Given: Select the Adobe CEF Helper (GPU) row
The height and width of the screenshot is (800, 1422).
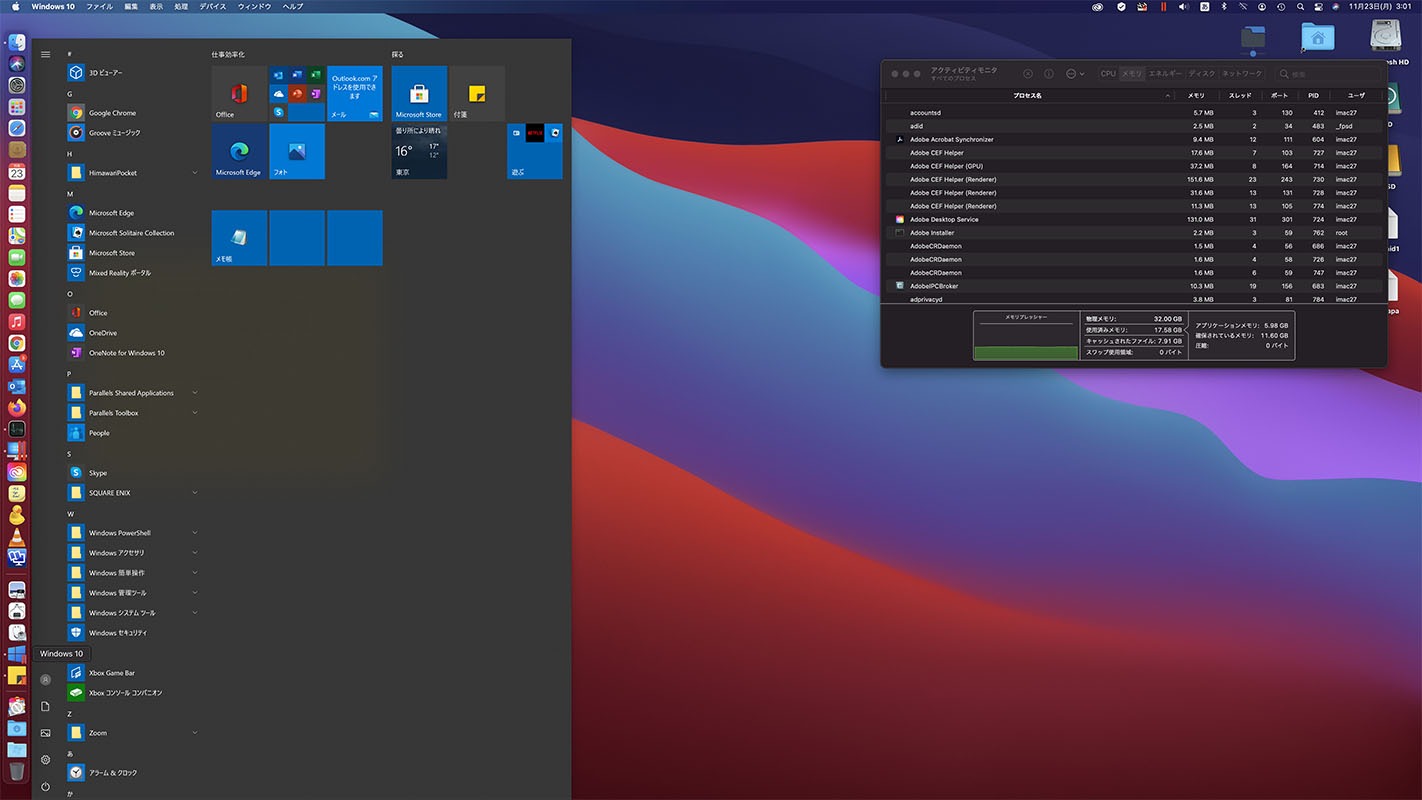Looking at the screenshot, I should tap(1134, 166).
